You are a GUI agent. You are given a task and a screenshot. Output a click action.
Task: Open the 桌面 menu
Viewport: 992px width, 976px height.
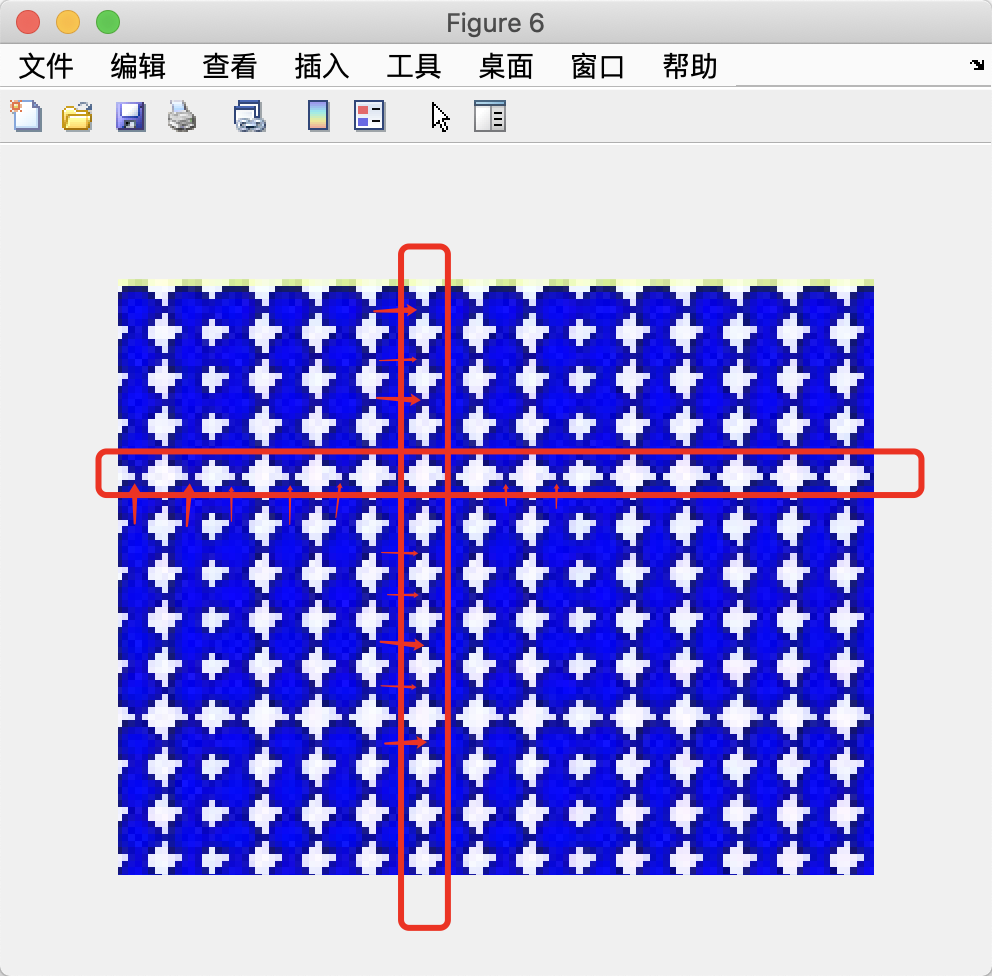[505, 66]
